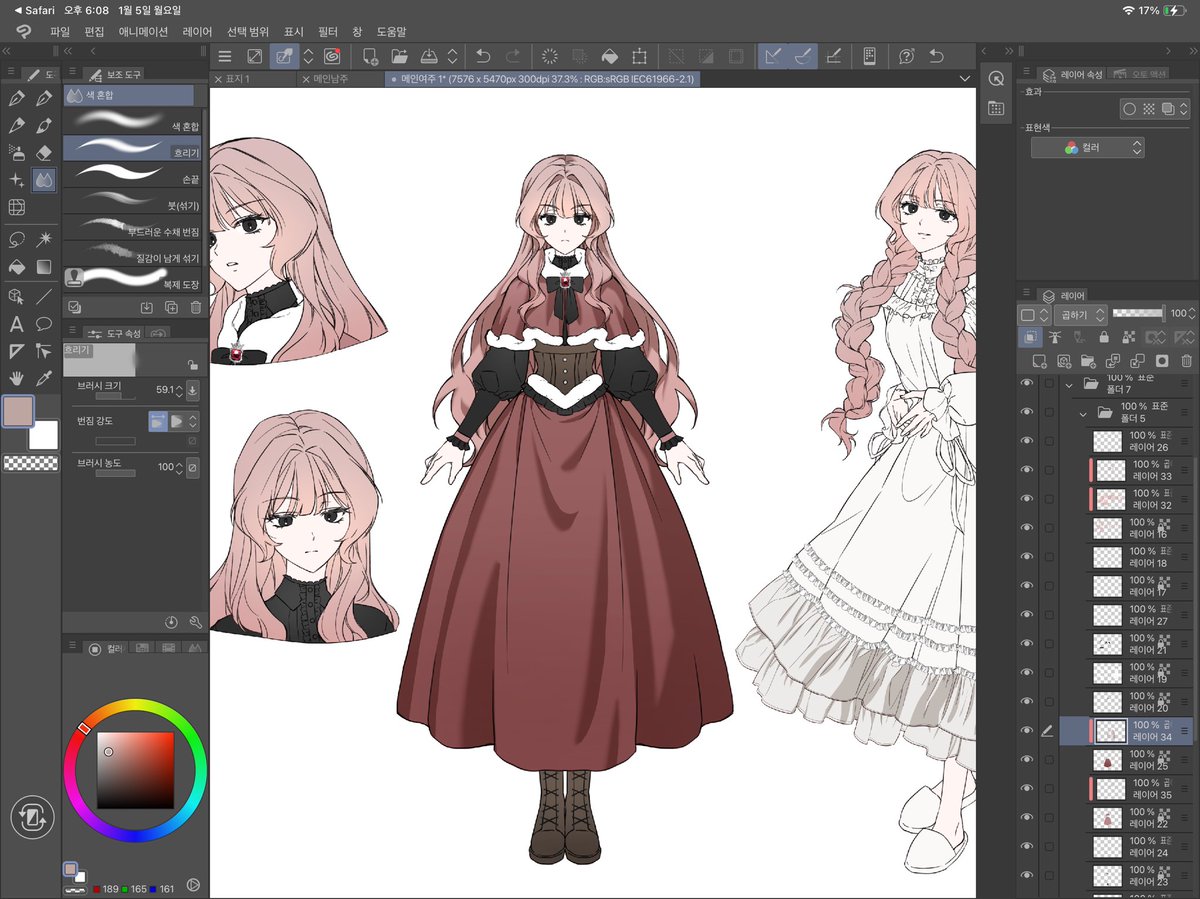Create new raster layer in Layer panel
The image size is (1200, 899).
coord(1039,361)
